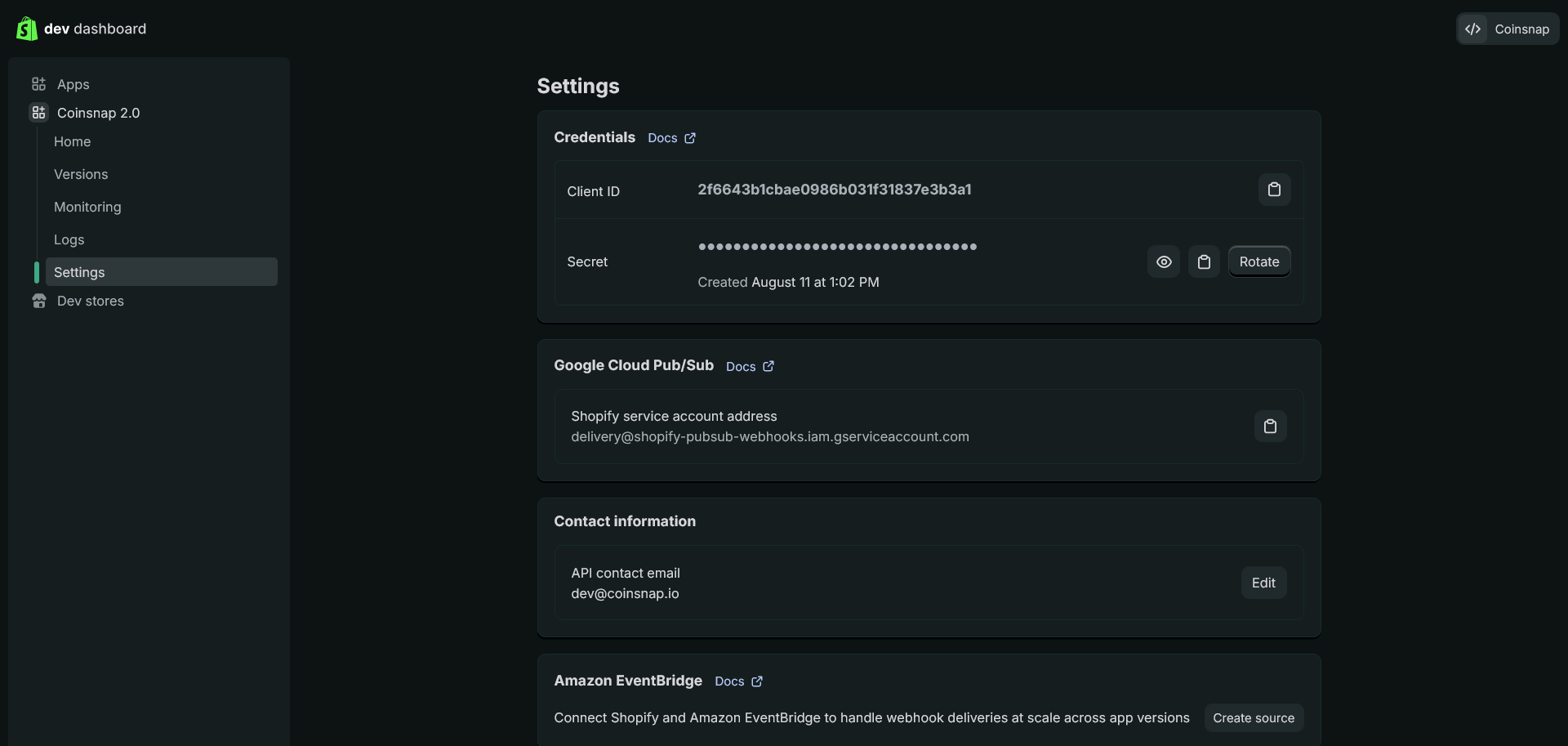Click the Dev stores storefront icon
1568x746 pixels.
38,301
